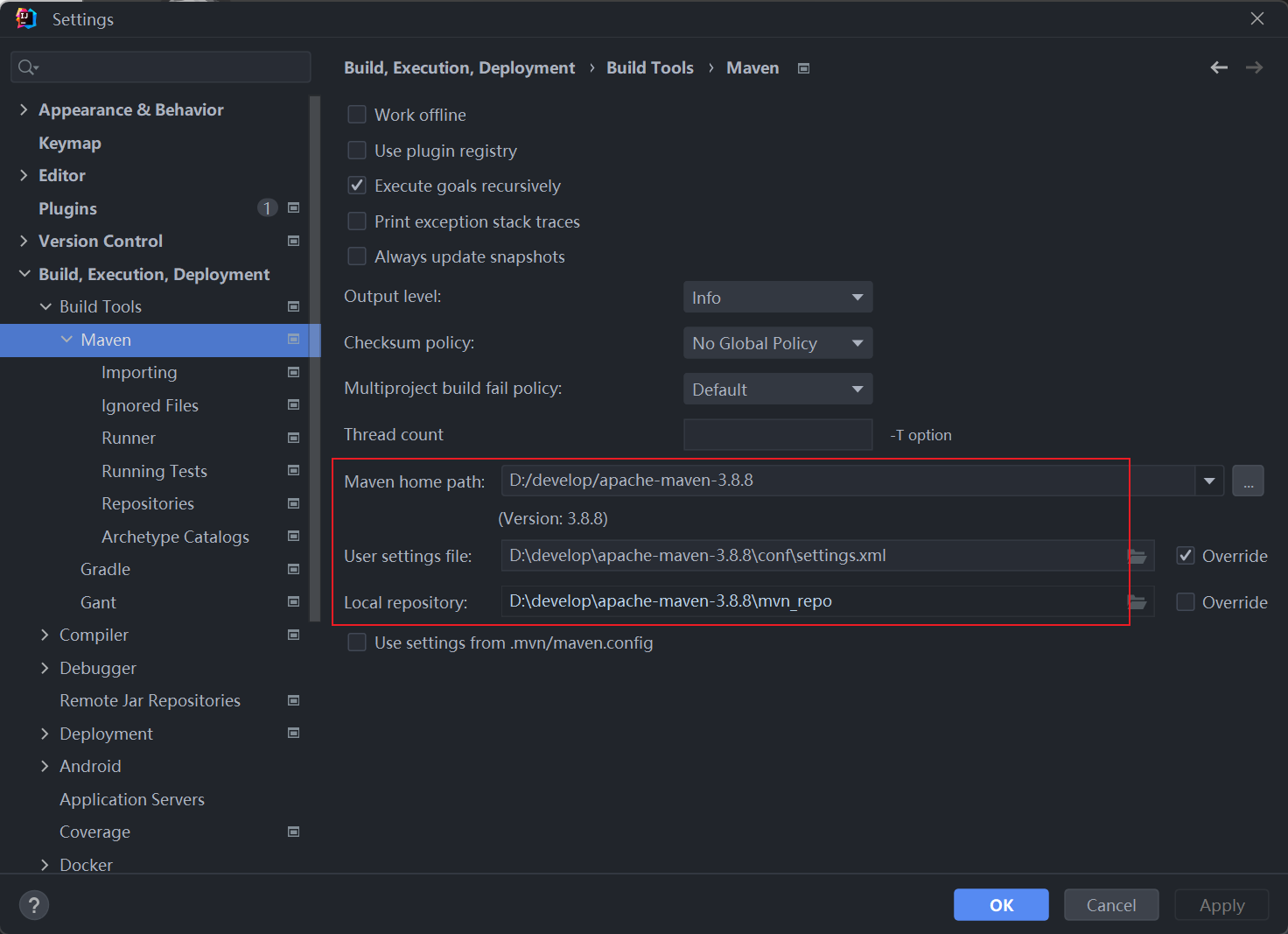Open the Checksum policy dropdown
This screenshot has height=934, width=1288.
tap(777, 343)
